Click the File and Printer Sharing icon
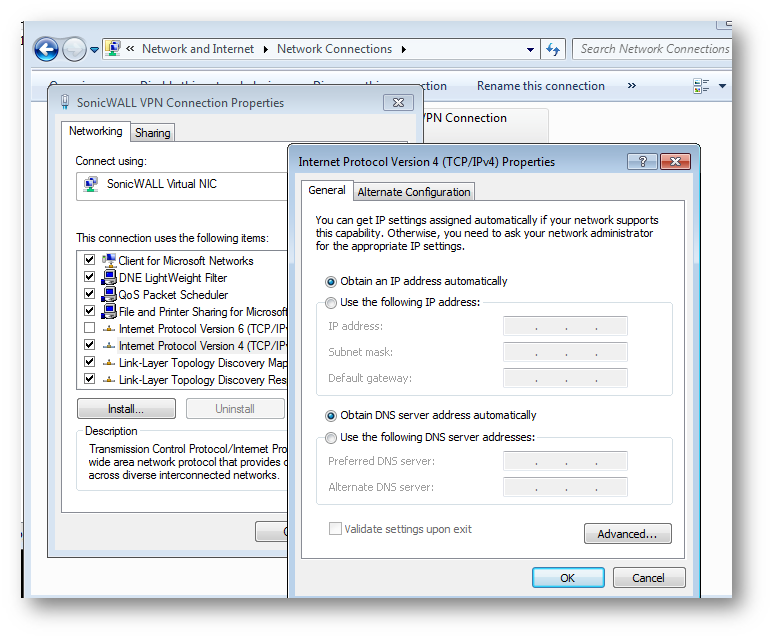 tap(109, 311)
